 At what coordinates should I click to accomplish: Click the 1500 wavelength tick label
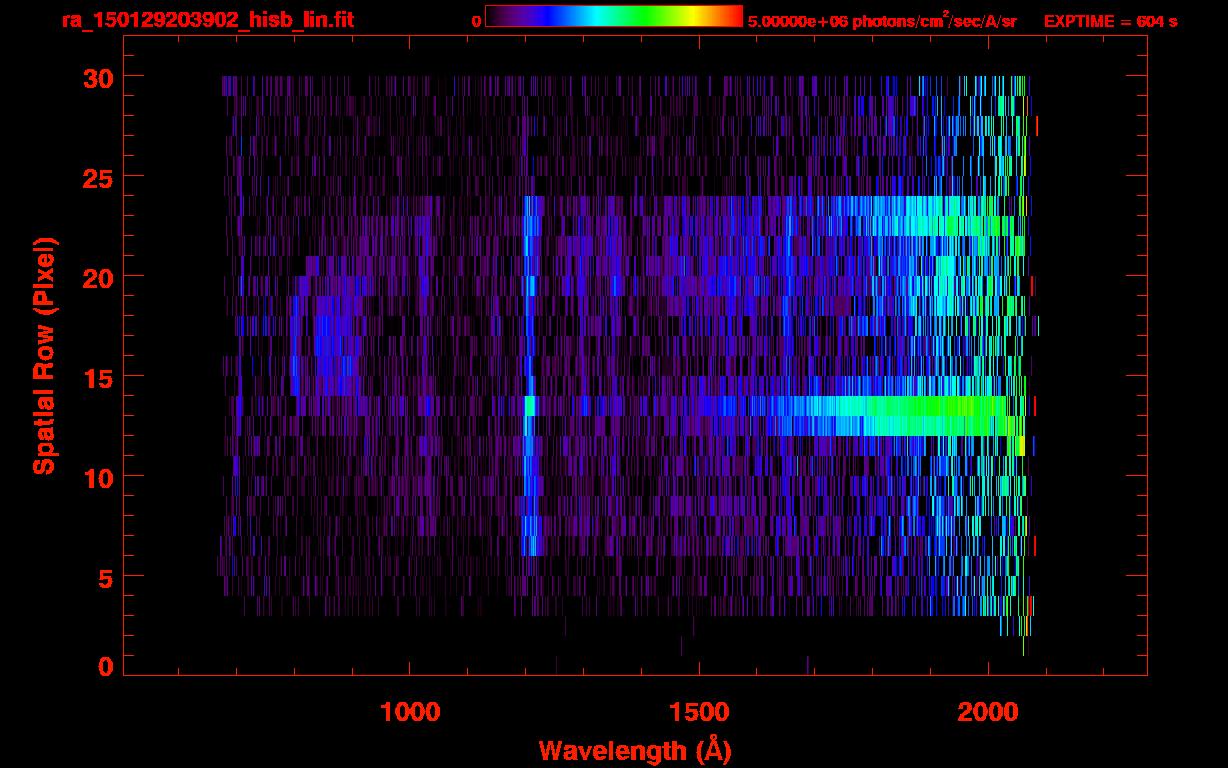pyautogui.click(x=699, y=712)
